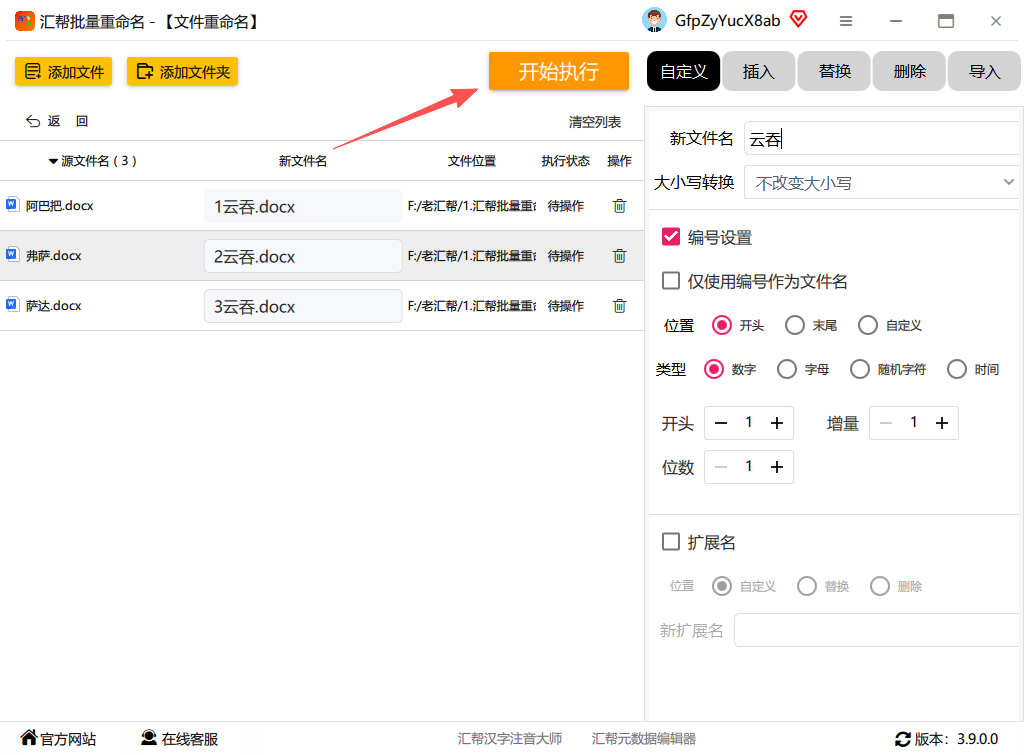Click the red VIP diamond icon
The image size is (1024, 755).
point(798,19)
